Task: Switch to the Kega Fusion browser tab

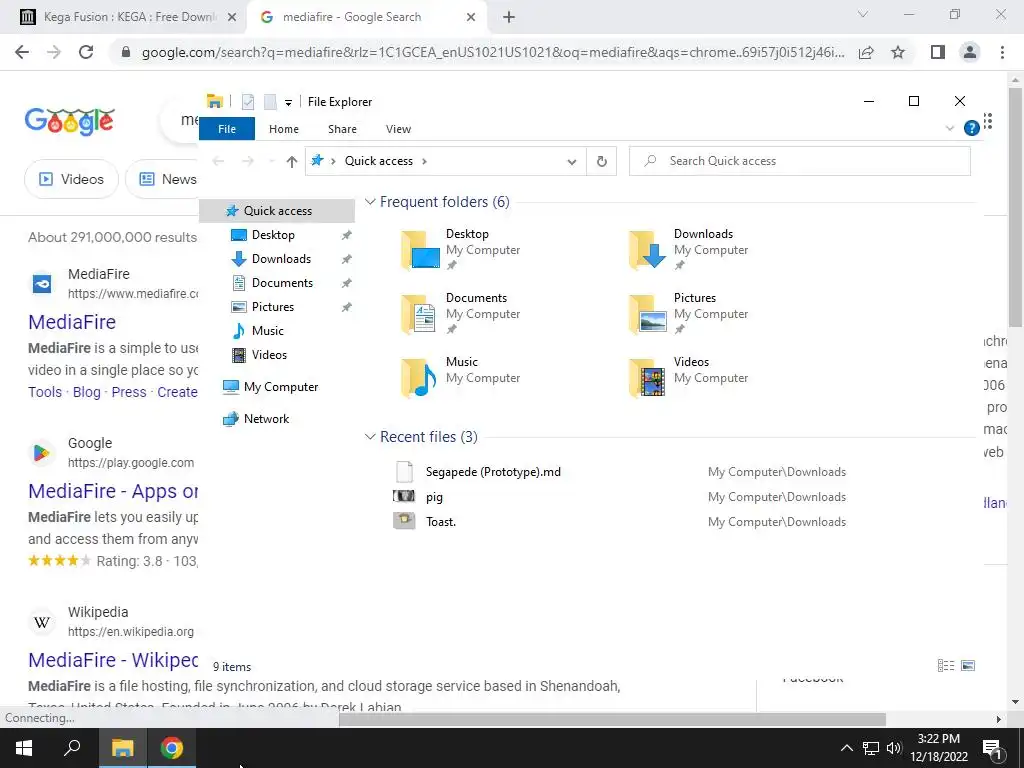Action: point(126,17)
